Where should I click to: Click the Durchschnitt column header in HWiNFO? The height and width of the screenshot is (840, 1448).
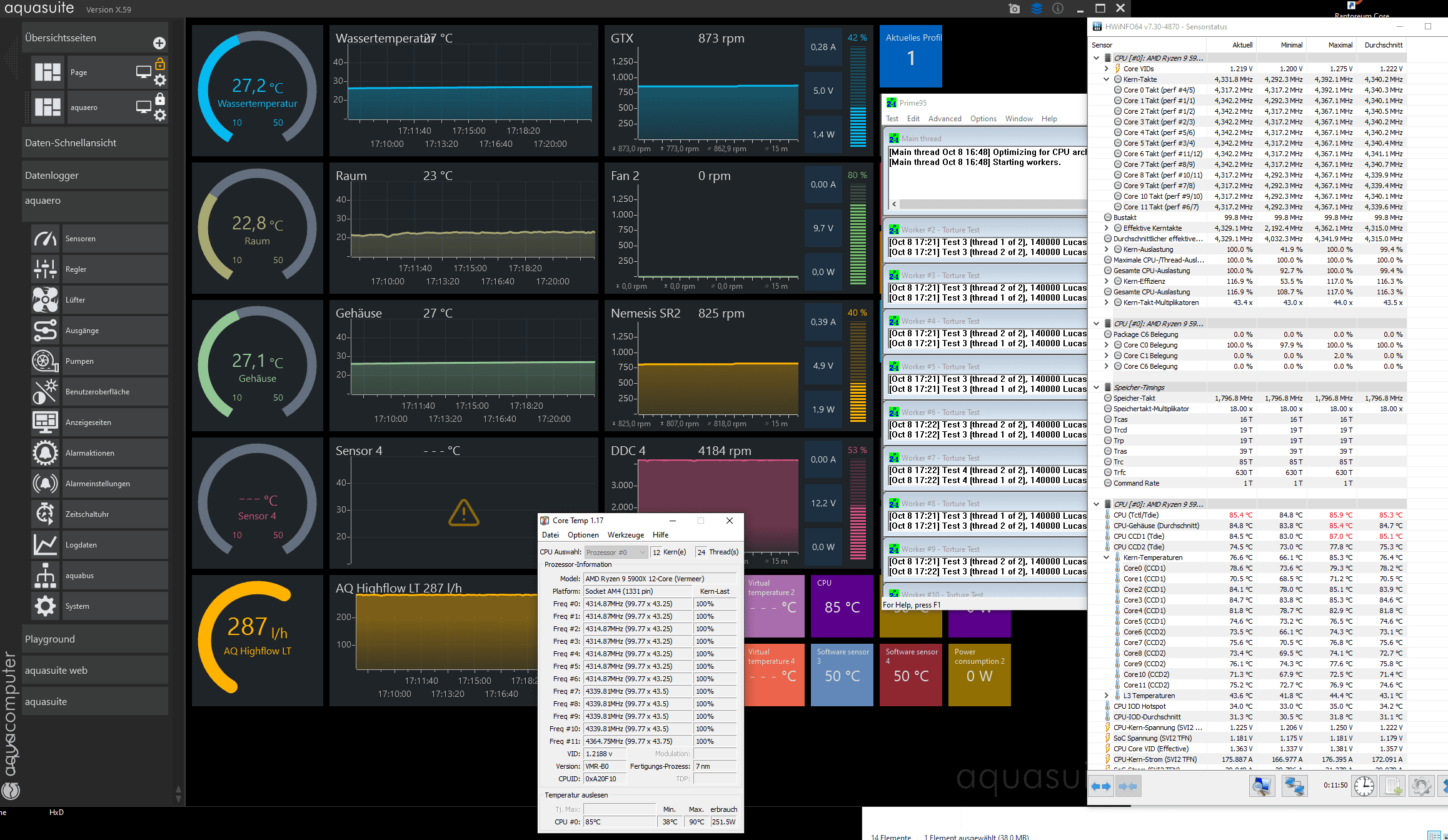[1383, 45]
